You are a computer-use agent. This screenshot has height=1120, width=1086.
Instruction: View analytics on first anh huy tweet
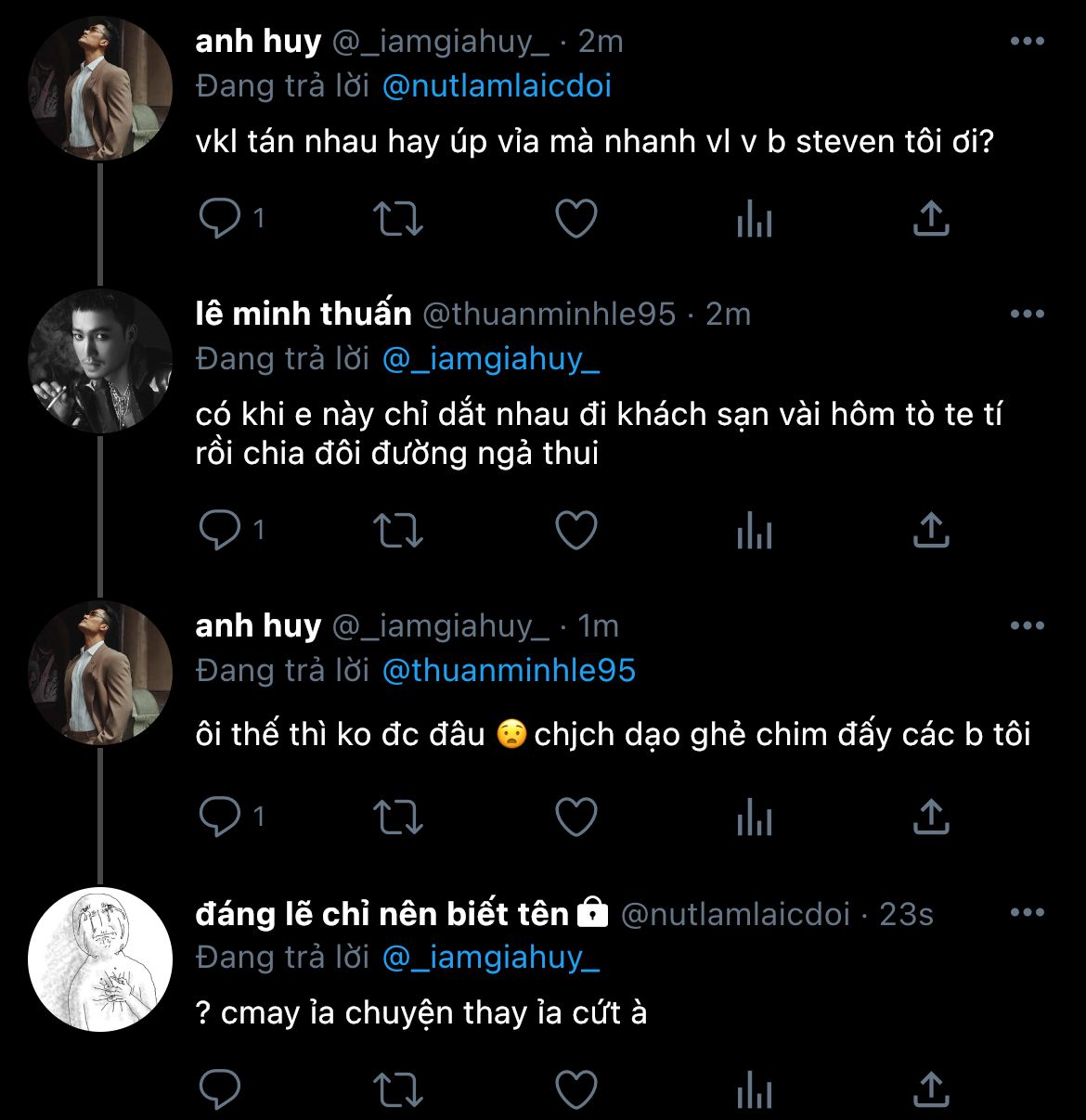tap(754, 219)
